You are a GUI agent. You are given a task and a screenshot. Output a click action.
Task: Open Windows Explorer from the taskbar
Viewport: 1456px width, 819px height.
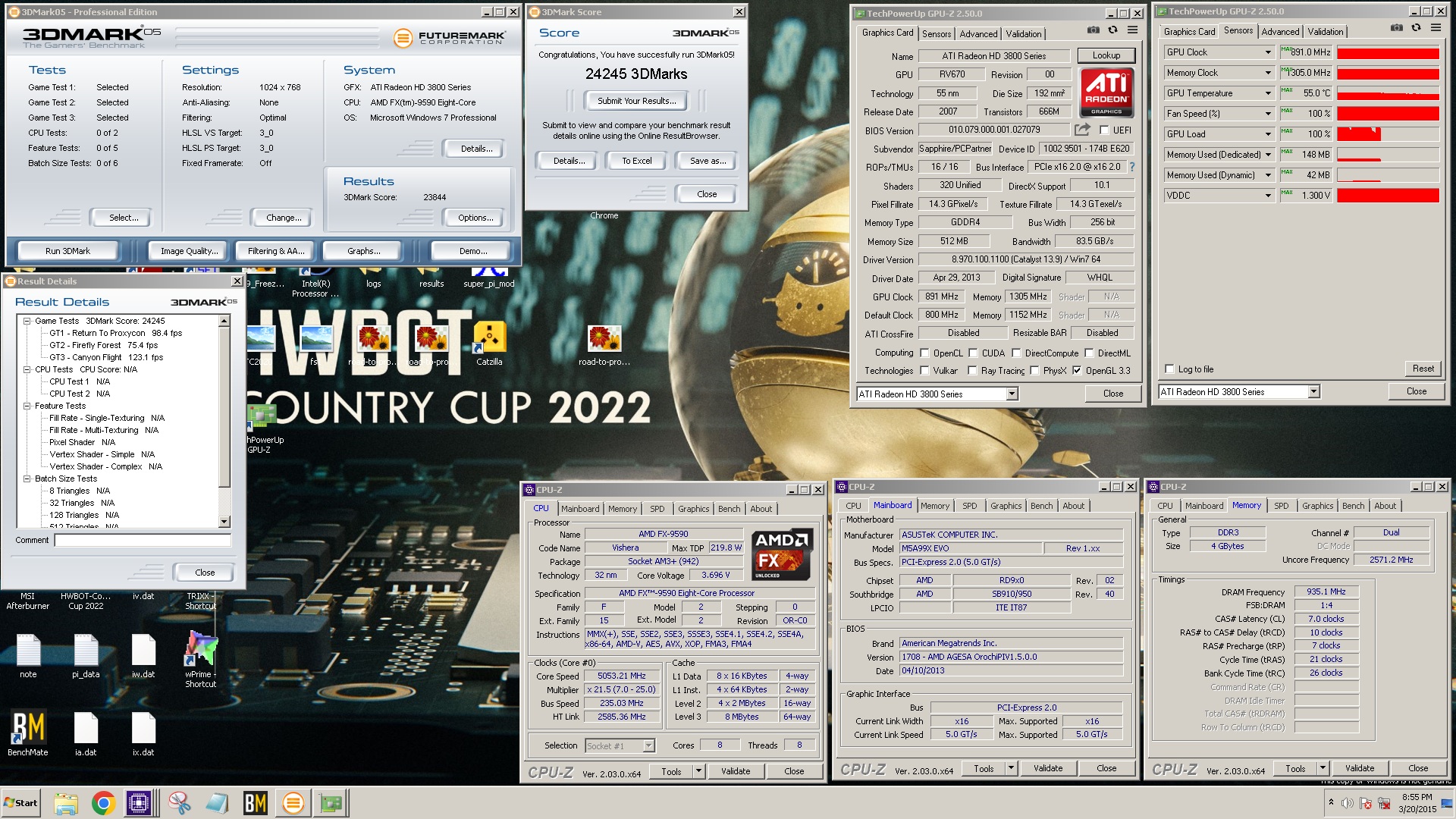[66, 803]
